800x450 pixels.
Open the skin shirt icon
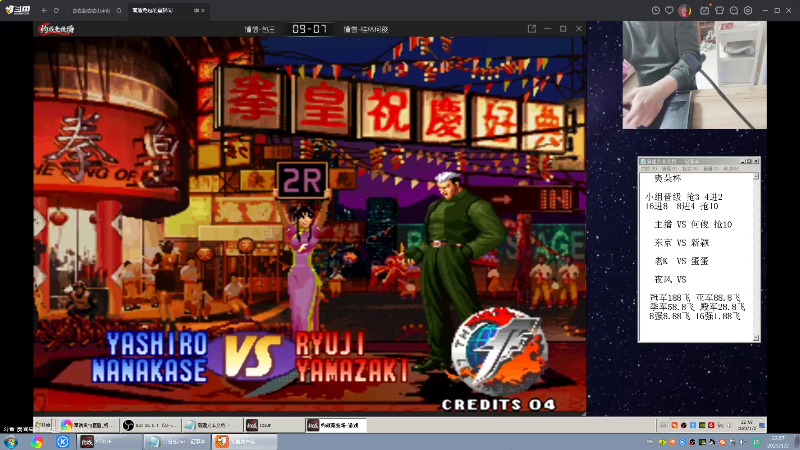[x=719, y=10]
